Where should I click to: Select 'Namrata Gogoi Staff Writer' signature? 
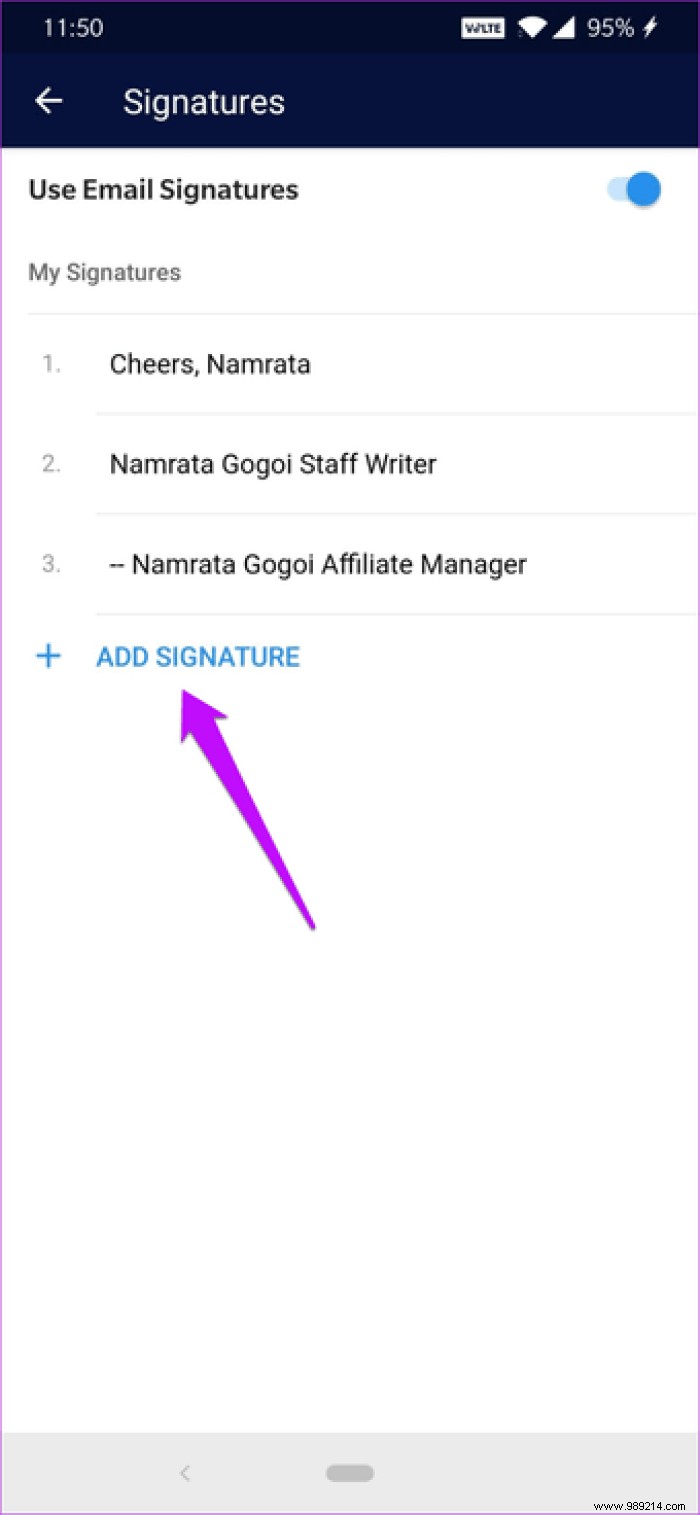272,464
